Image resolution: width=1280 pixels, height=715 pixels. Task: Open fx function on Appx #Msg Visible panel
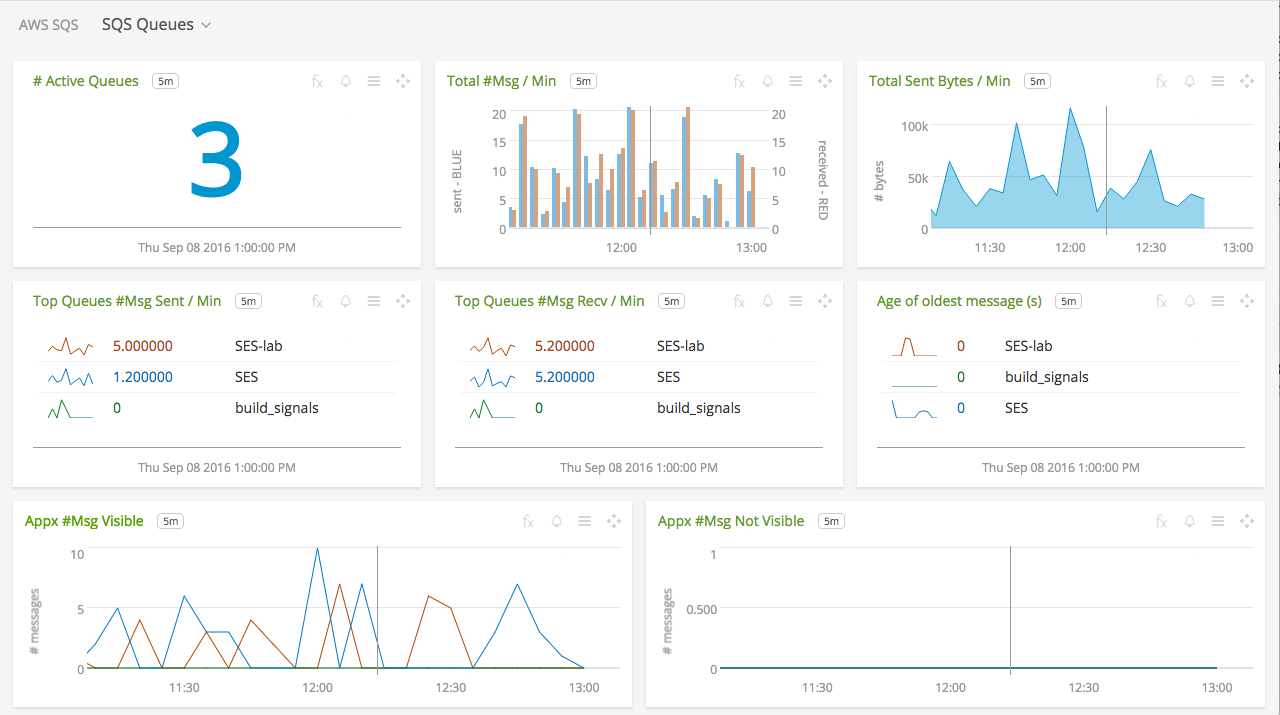(x=528, y=521)
